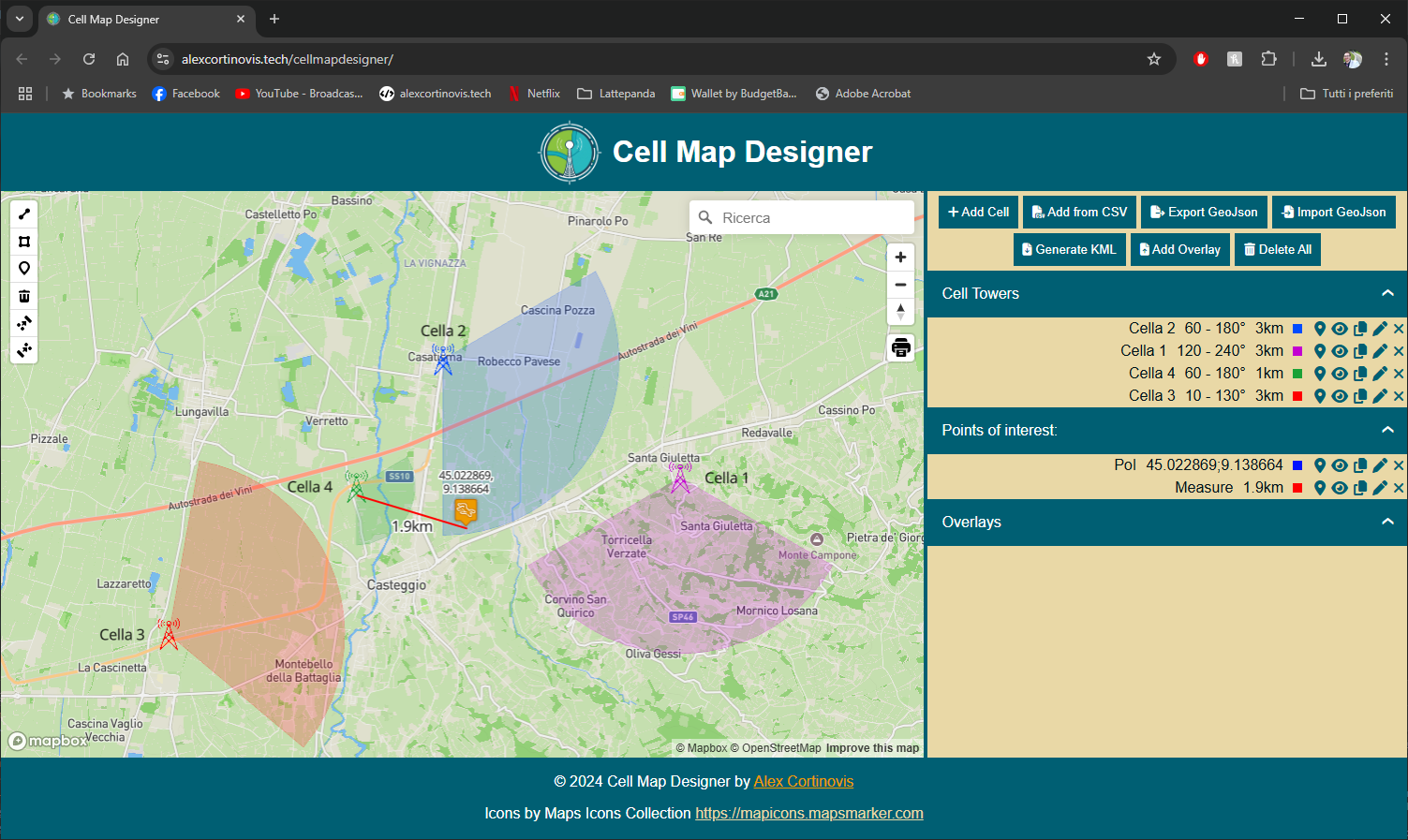Viewport: 1408px width, 840px height.
Task: Select the polygon drawing tool
Action: tap(23, 241)
